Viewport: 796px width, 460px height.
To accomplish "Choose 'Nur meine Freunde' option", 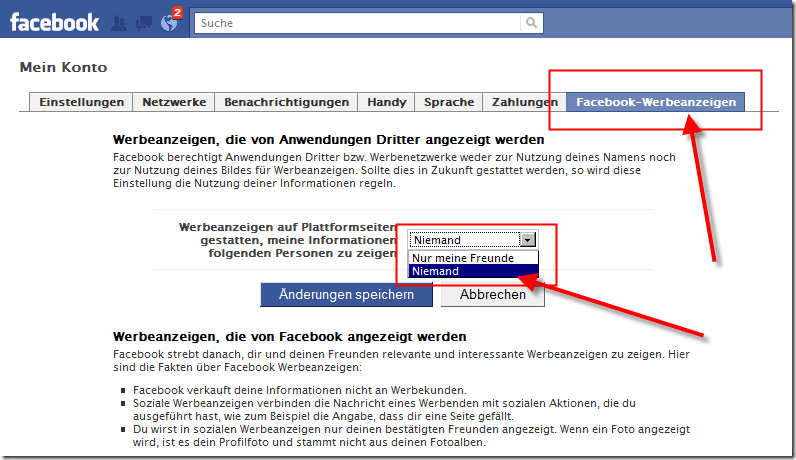I will (473, 258).
